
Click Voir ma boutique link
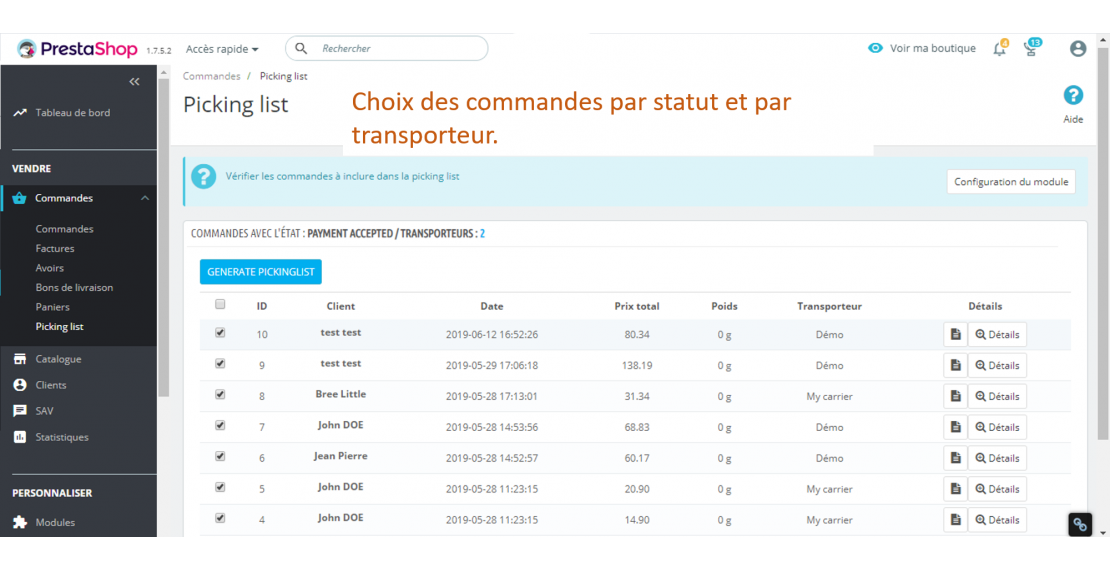point(932,48)
